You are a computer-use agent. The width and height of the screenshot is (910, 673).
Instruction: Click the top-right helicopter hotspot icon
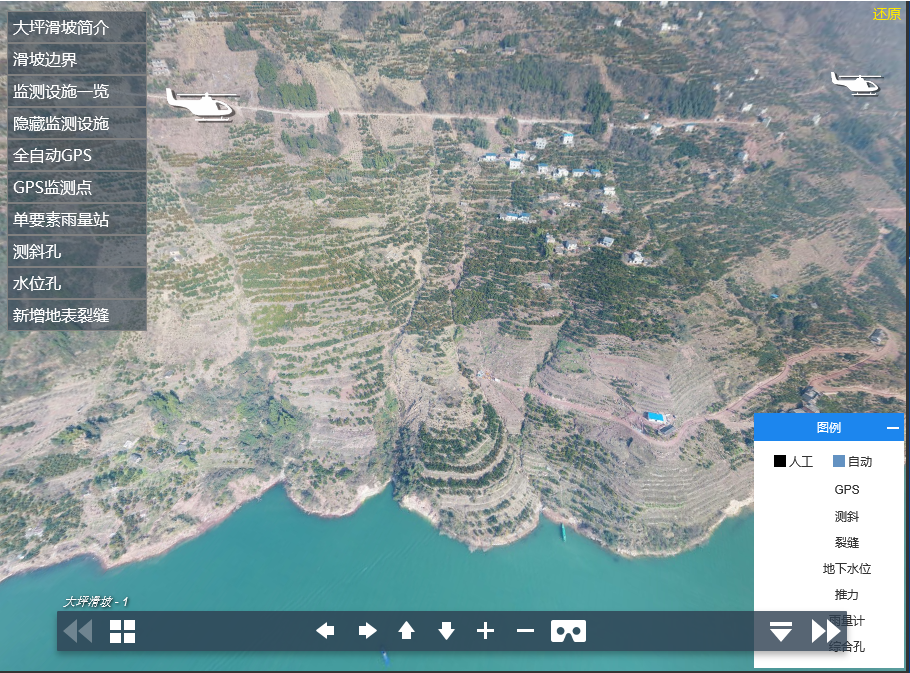click(x=856, y=84)
